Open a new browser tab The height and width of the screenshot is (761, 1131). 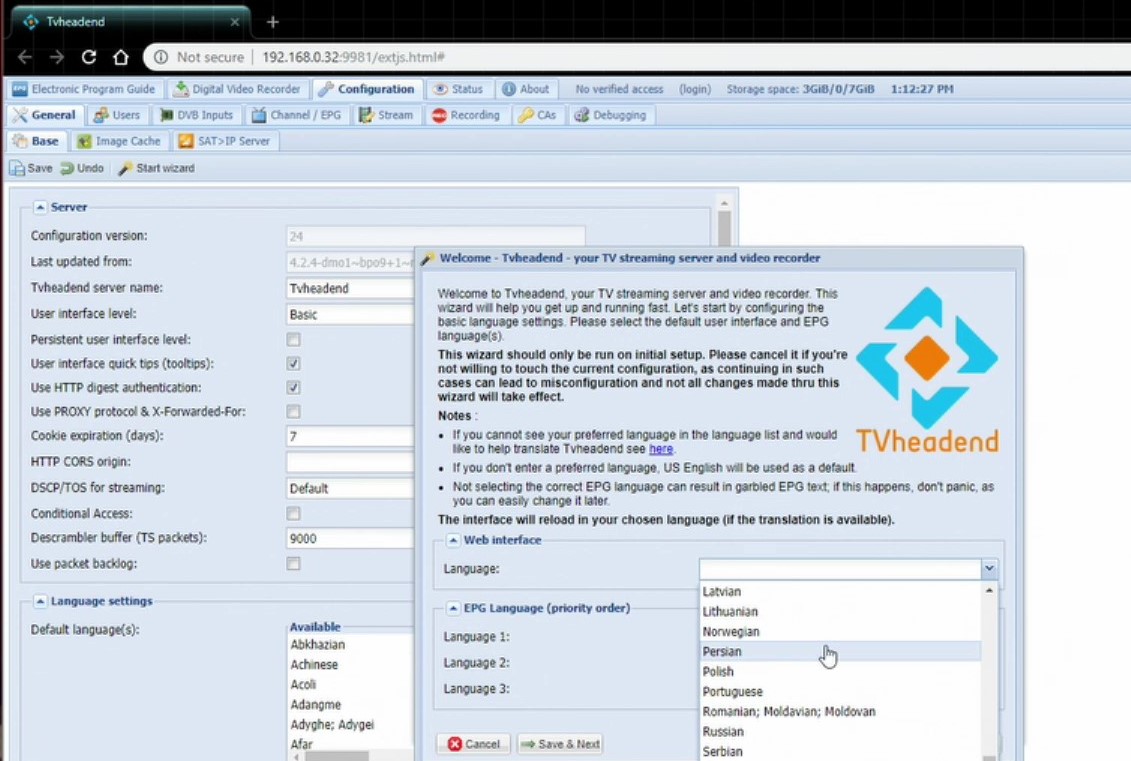[273, 22]
